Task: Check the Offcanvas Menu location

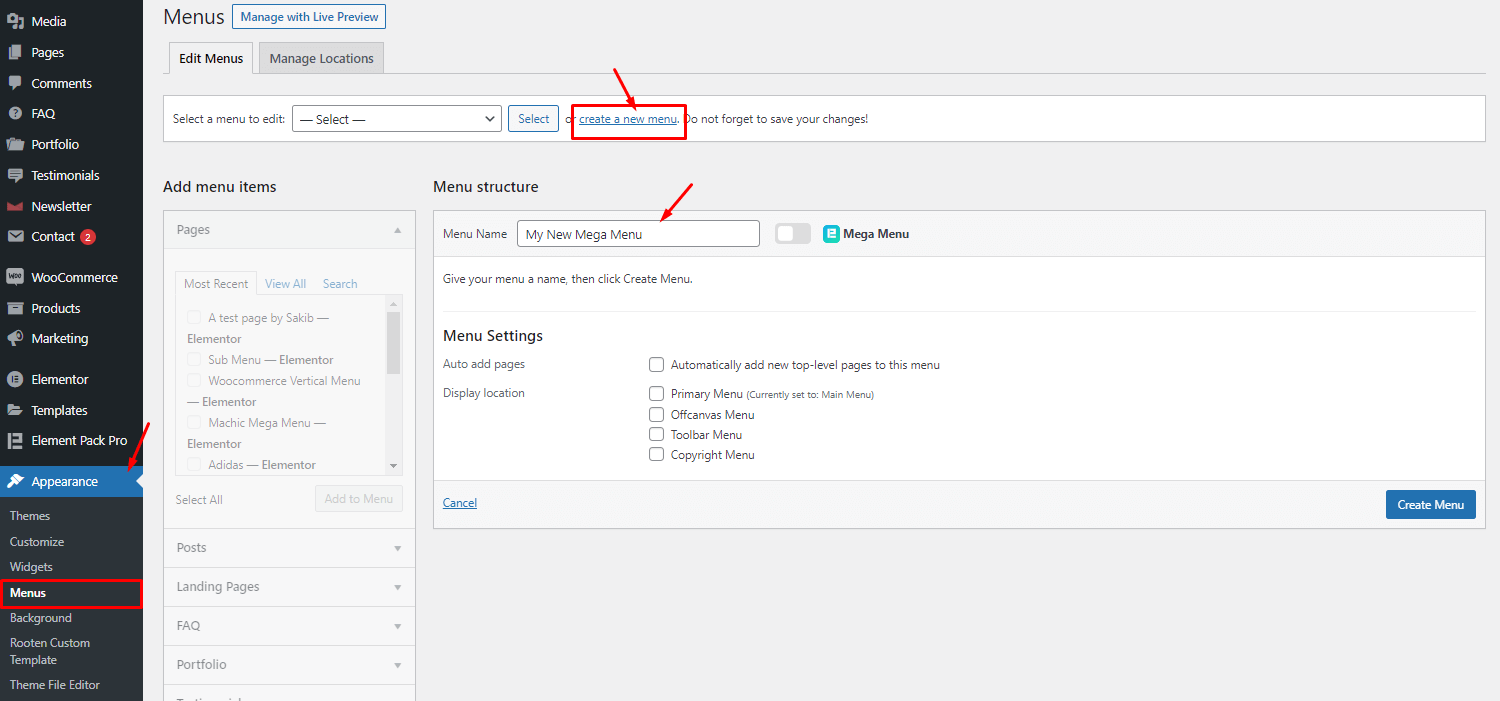Action: click(656, 414)
